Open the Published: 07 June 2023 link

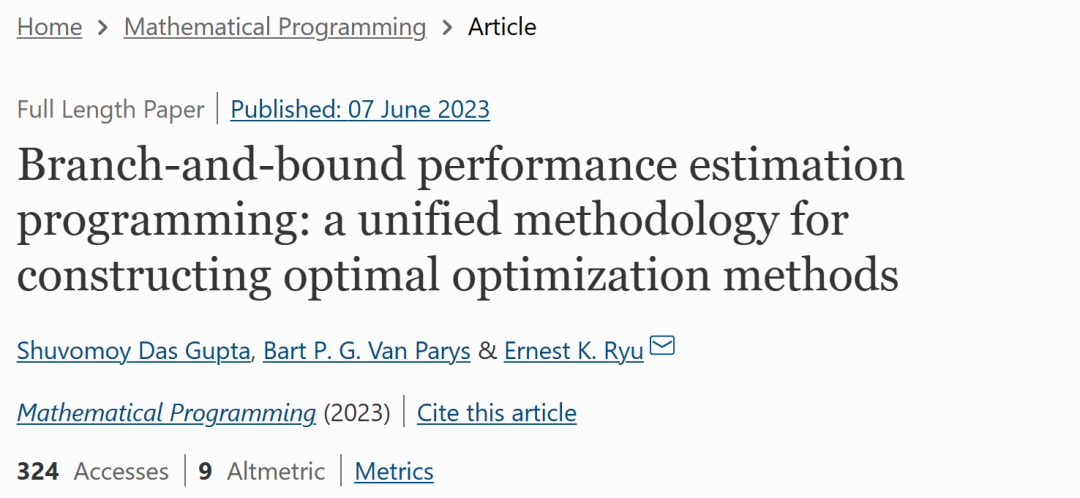(360, 109)
